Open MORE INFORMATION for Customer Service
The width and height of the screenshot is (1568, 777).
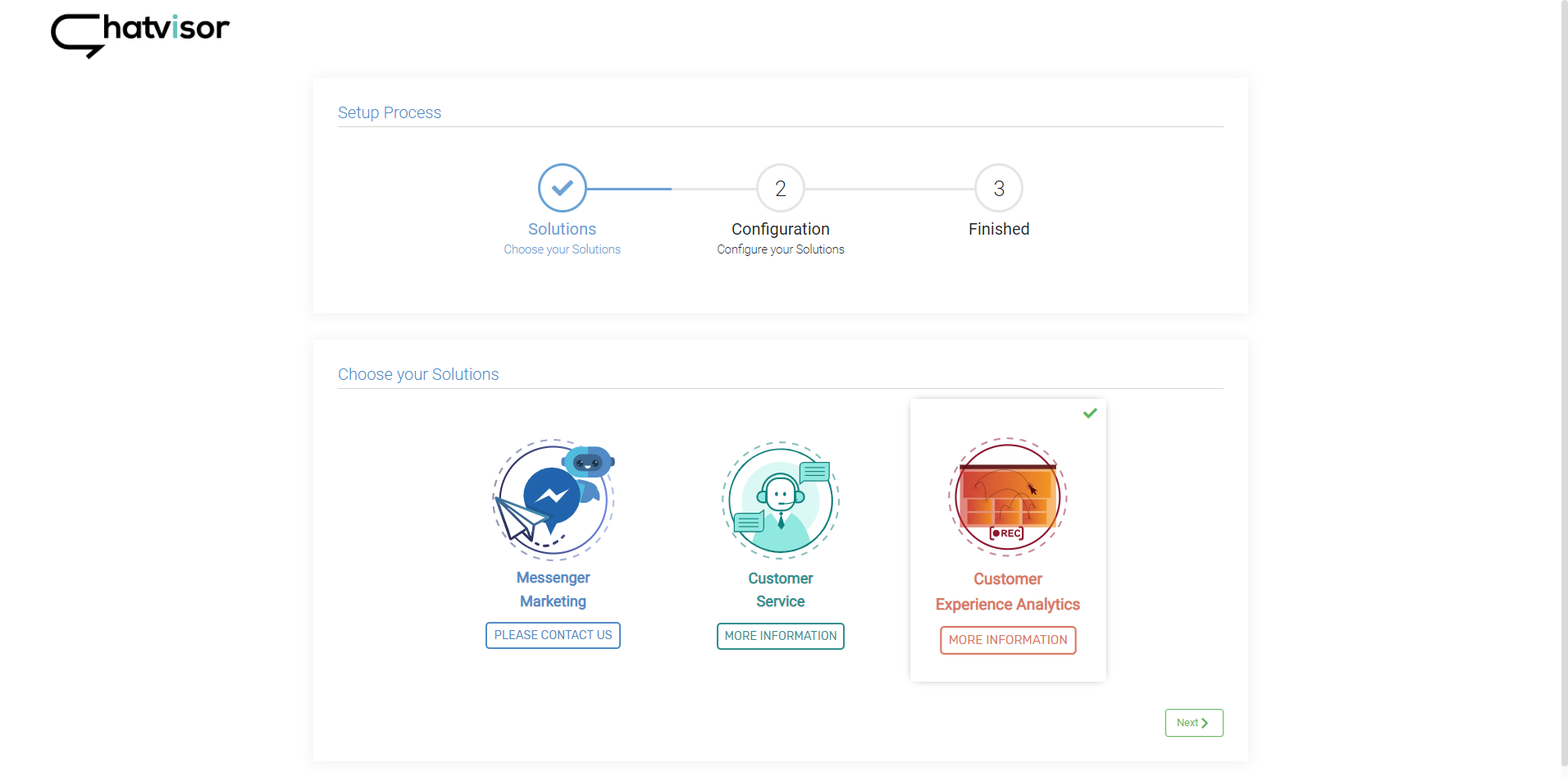point(781,636)
